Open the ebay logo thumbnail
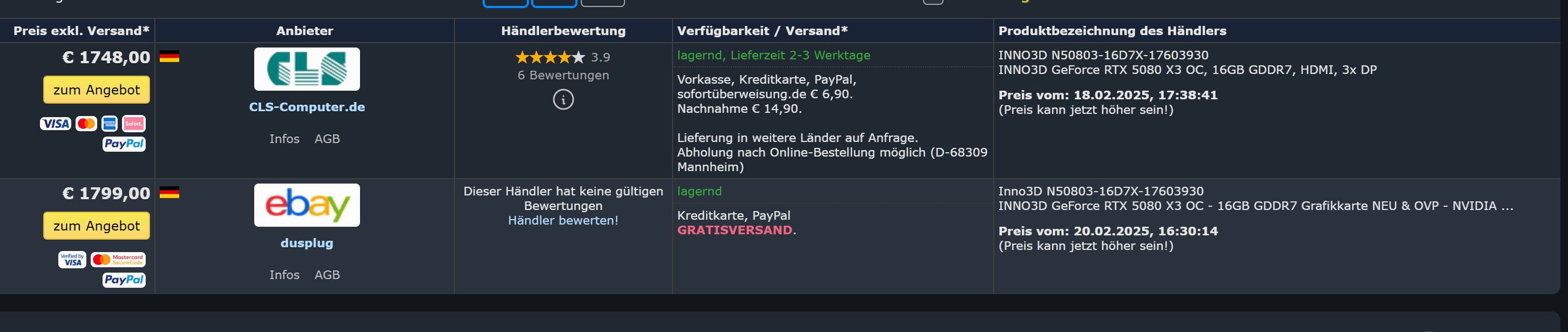Viewport: 1568px width, 332px height. click(x=307, y=205)
